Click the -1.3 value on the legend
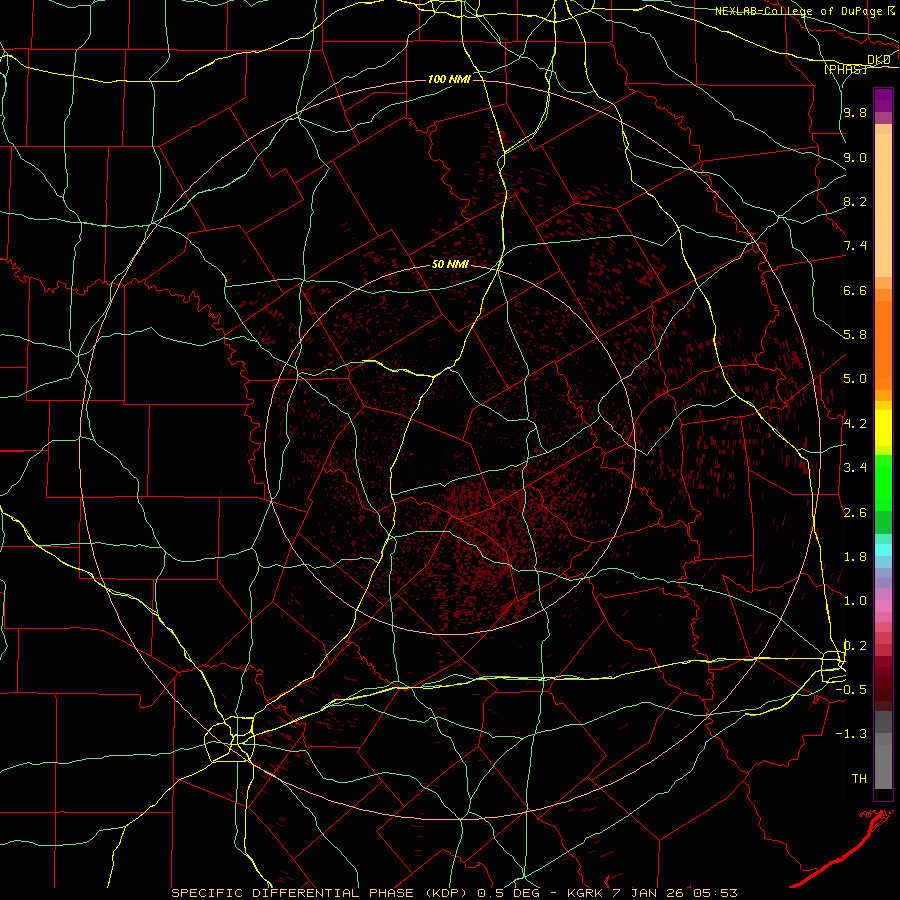Image resolution: width=900 pixels, height=900 pixels. pos(851,734)
